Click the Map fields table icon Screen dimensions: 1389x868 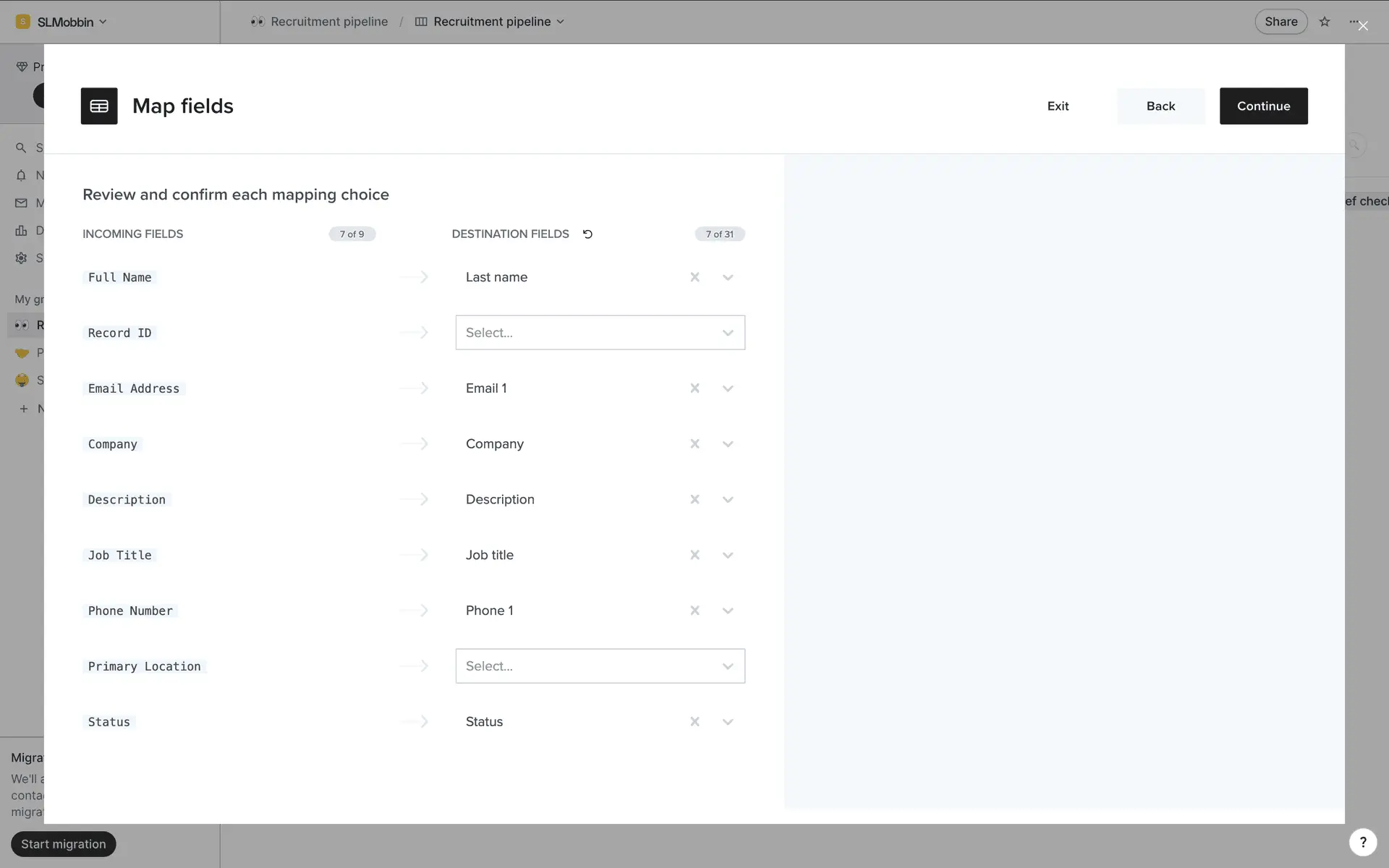(x=99, y=106)
